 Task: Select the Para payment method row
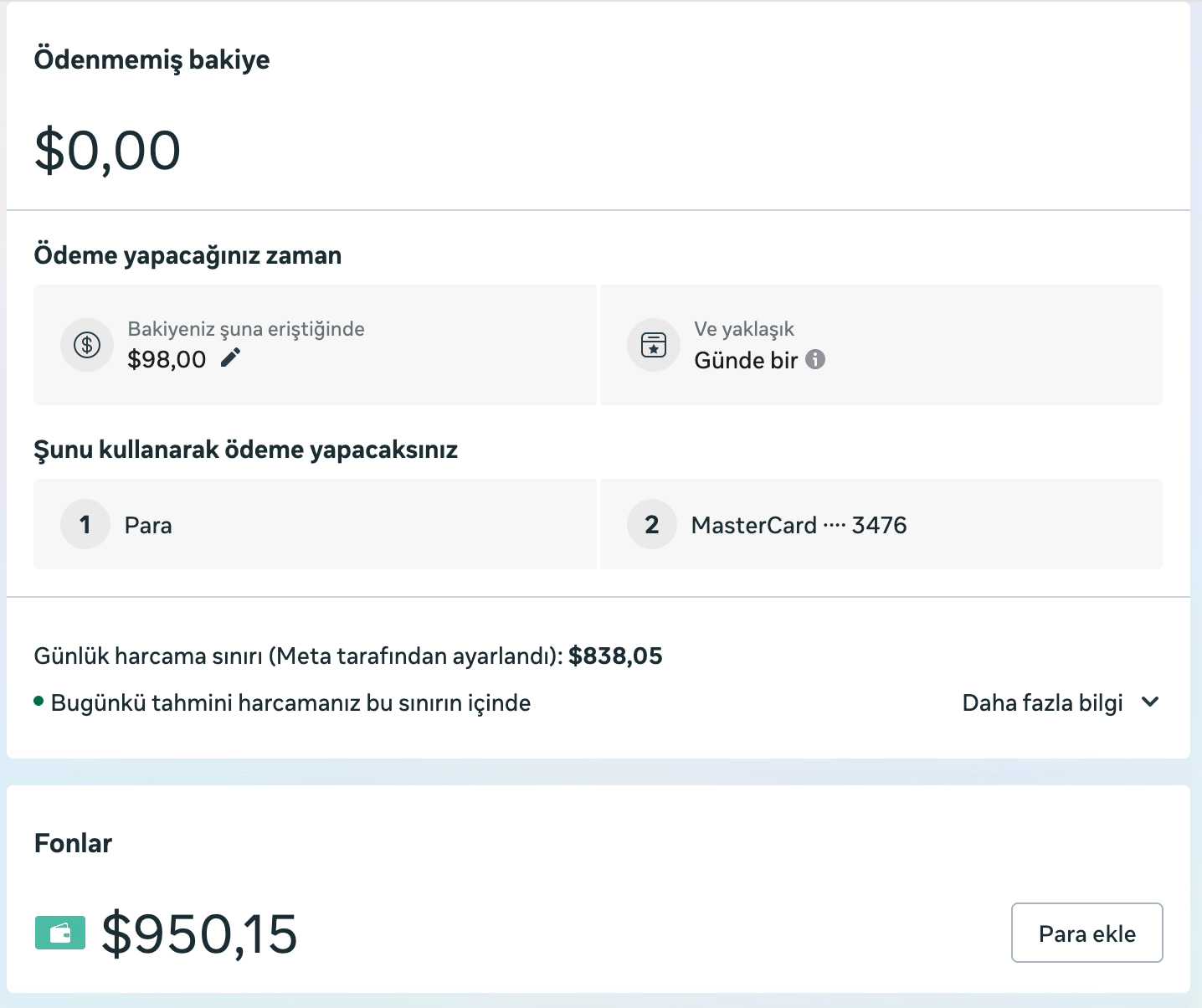pos(315,524)
